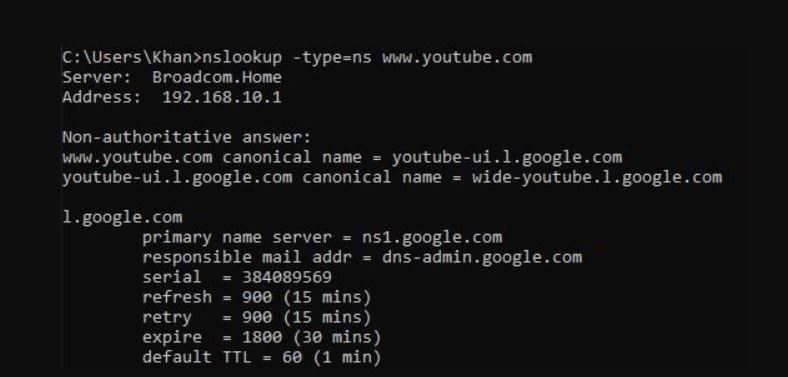Click the expire value 1800 (30 mins)
Viewport: 788px width, 377px height.
pyautogui.click(x=312, y=337)
